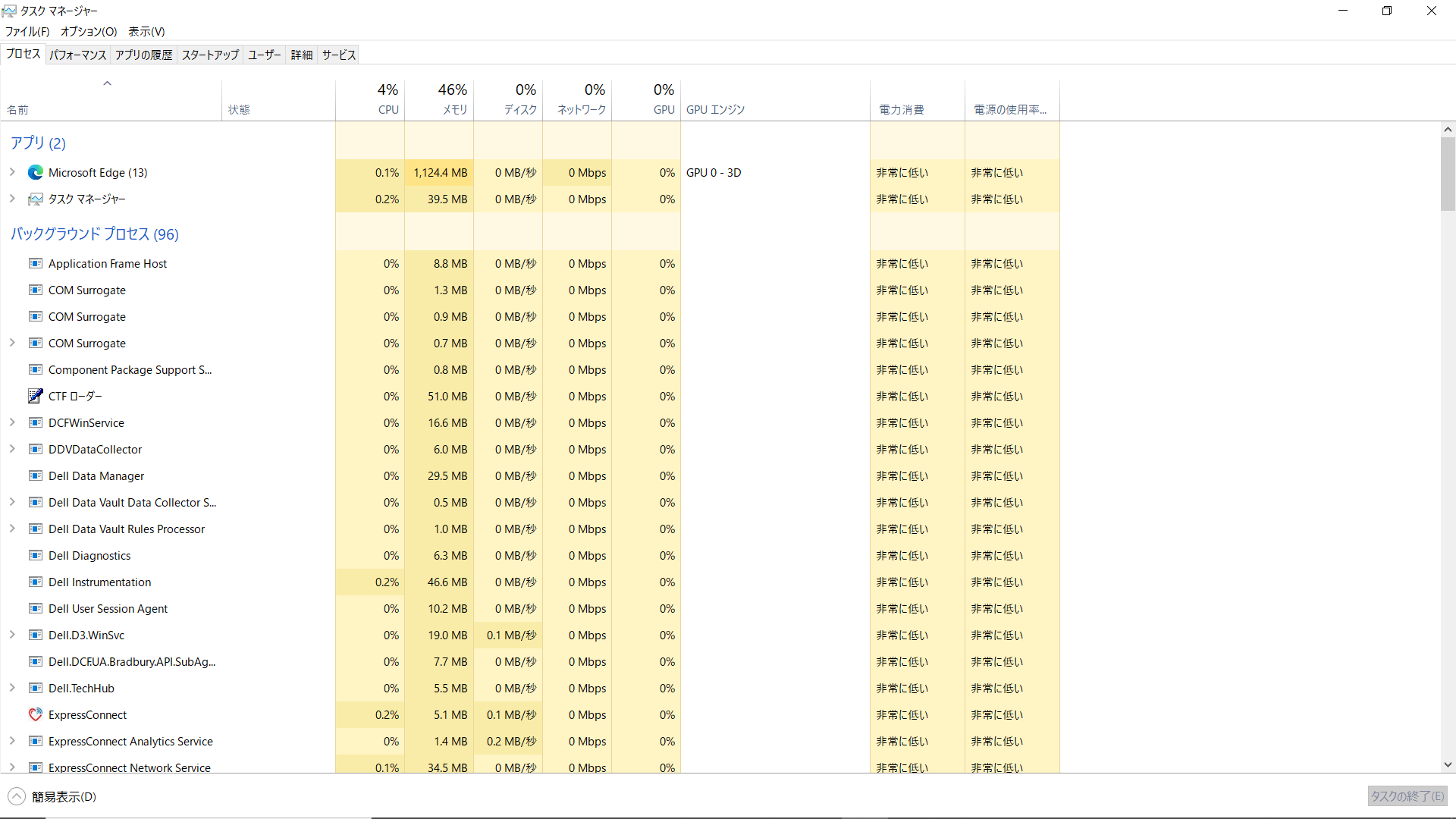Viewport: 1456px width, 819px height.
Task: Click the Dell.DCF.UA.Bradbury process icon
Action: pos(36,662)
